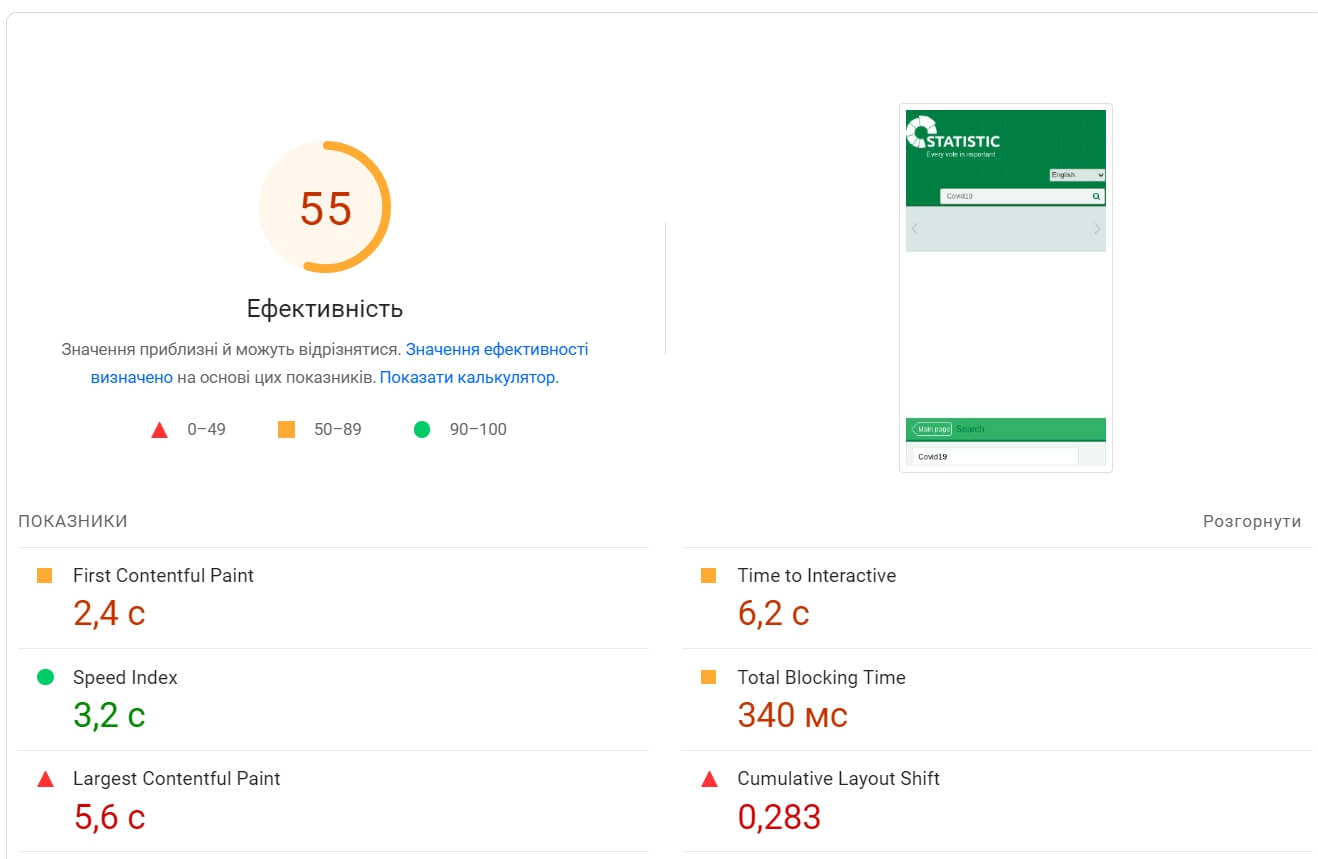Image resolution: width=1318 pixels, height=859 pixels.
Task: Click the Covid19 search field in the preview header
Action: pyautogui.click(x=1014, y=197)
